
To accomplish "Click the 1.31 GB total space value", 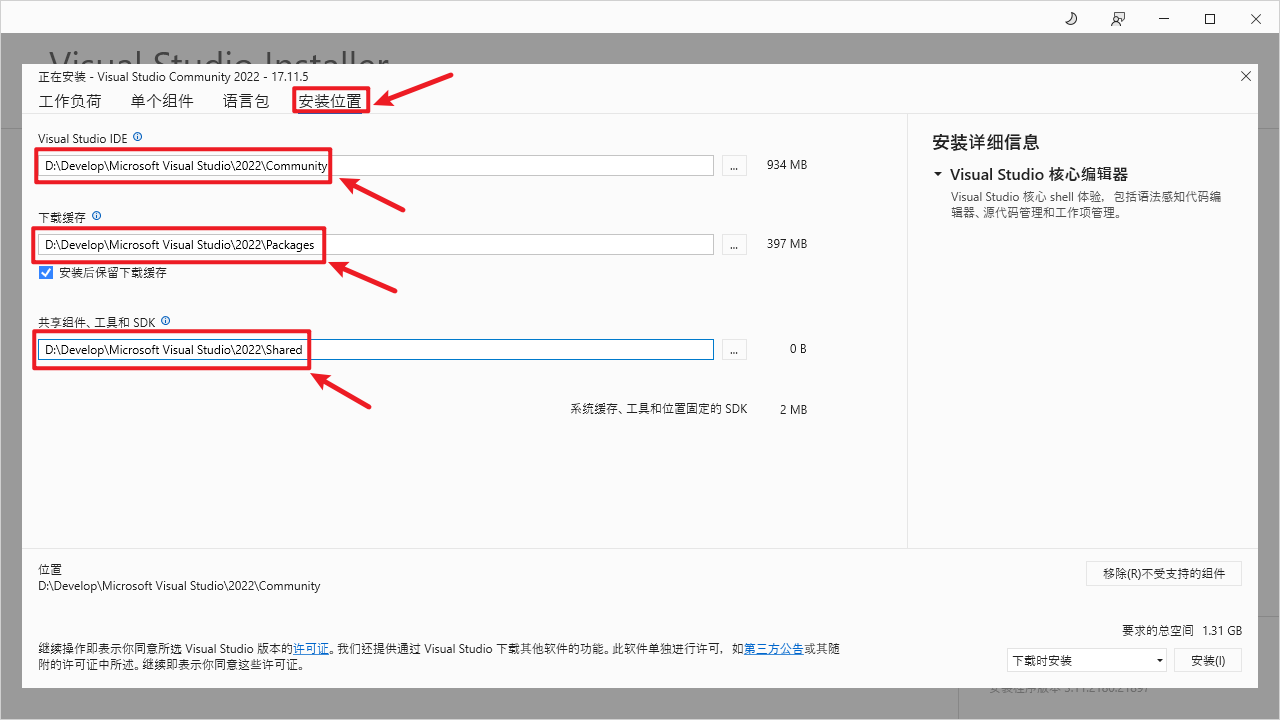I will click(x=1221, y=631).
